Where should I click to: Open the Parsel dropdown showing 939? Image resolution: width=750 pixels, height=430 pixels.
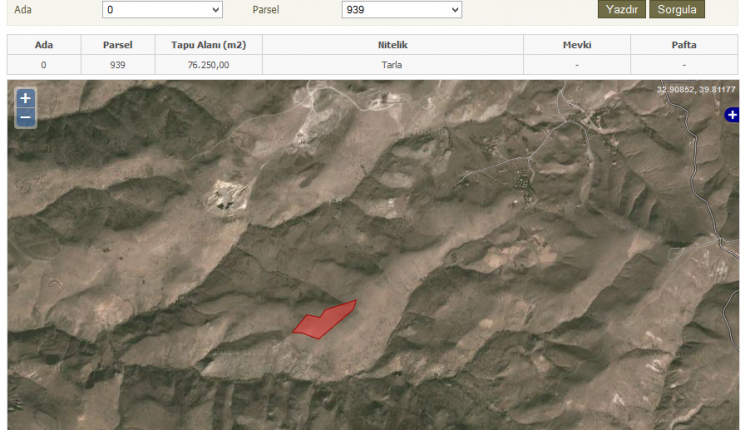[401, 9]
